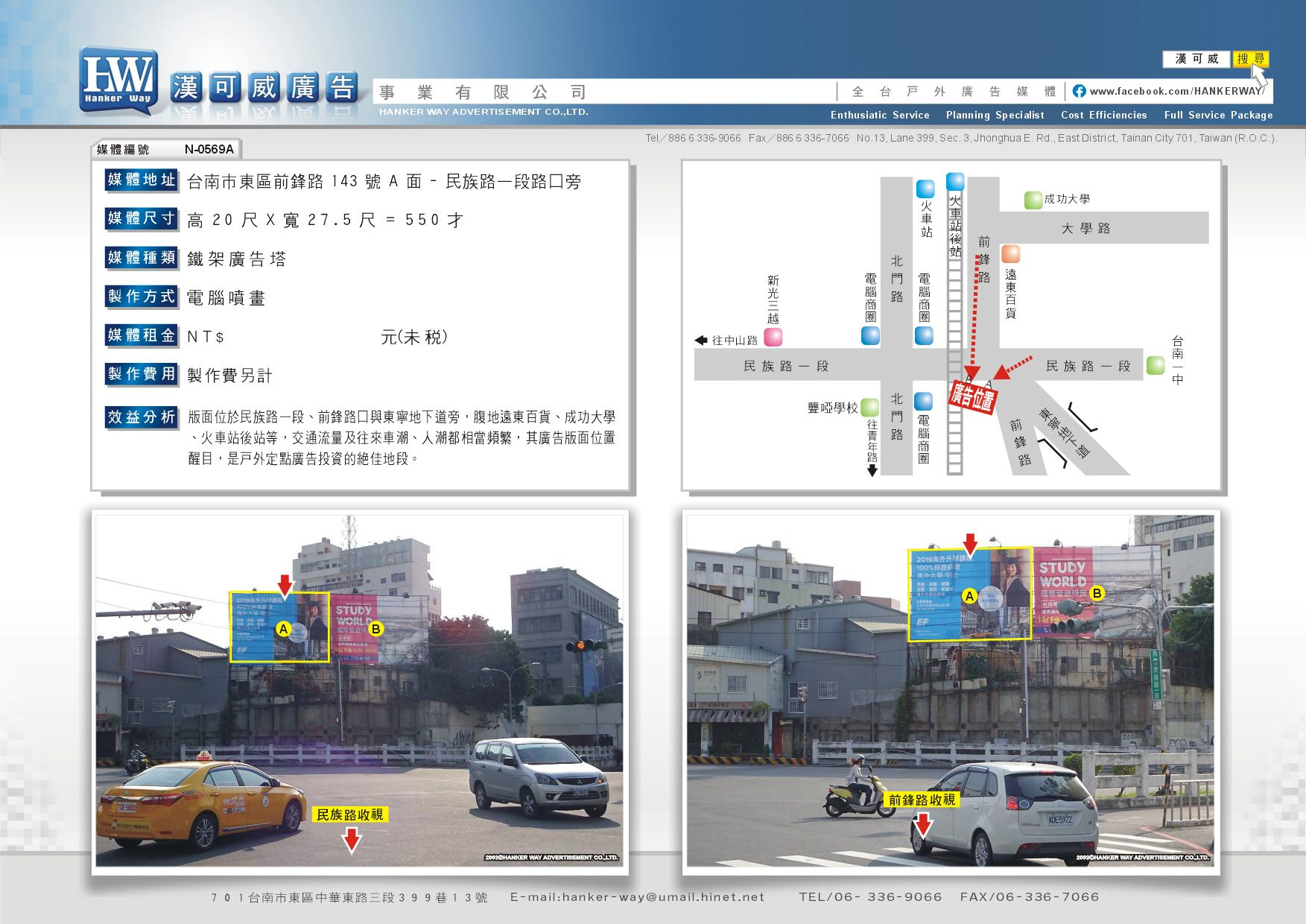Click the Enthusiatic Service header text
The height and width of the screenshot is (924, 1306).
pyautogui.click(x=880, y=115)
